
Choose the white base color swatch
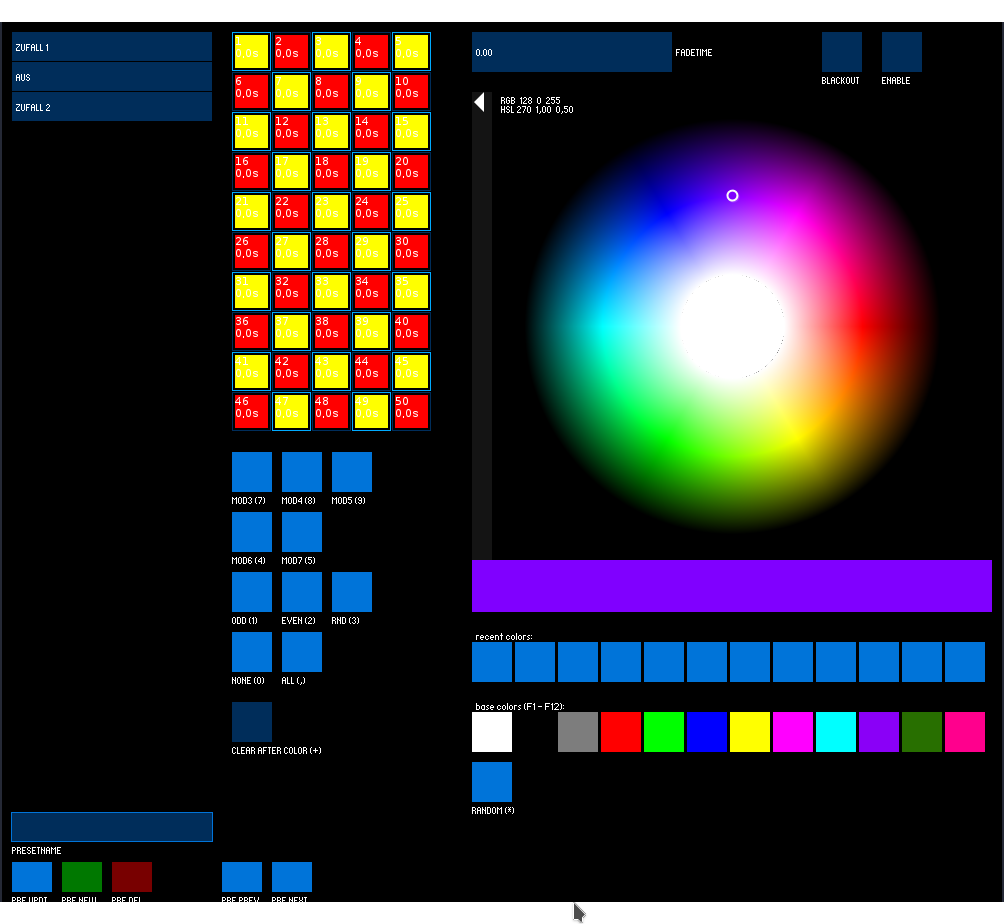tap(492, 732)
